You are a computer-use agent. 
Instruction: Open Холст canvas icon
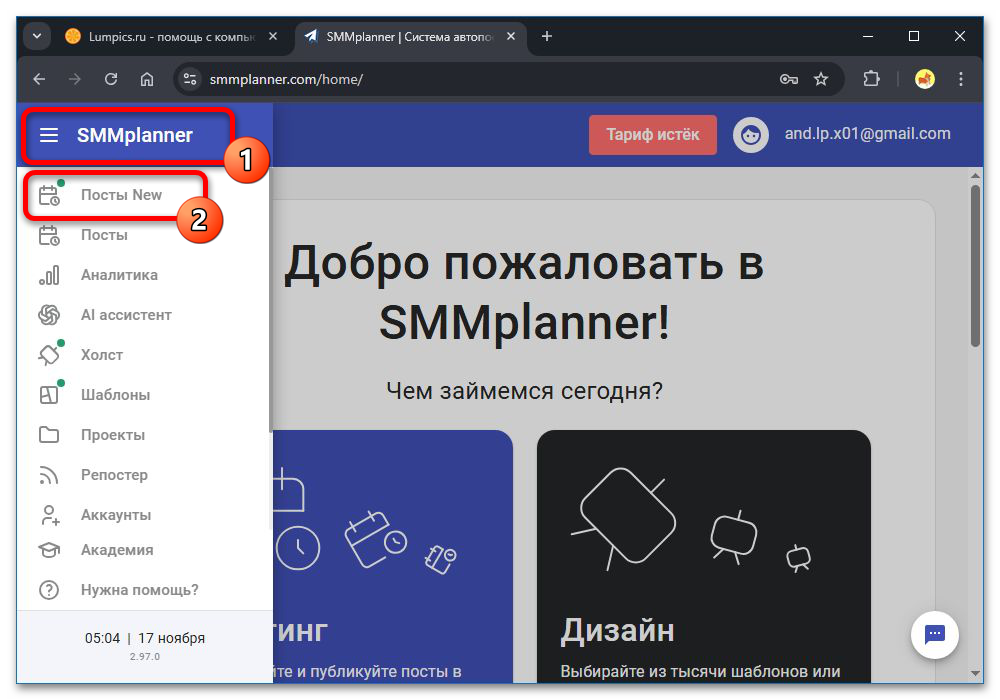49,355
